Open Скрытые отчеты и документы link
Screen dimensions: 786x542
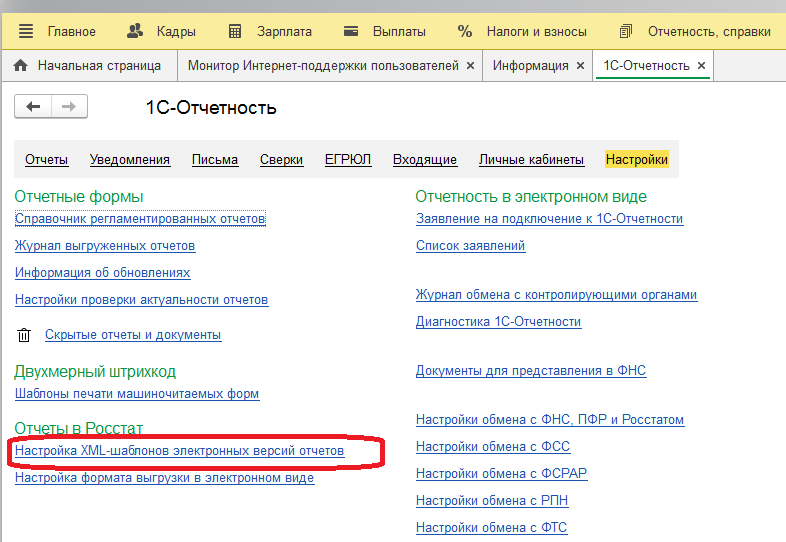click(133, 334)
